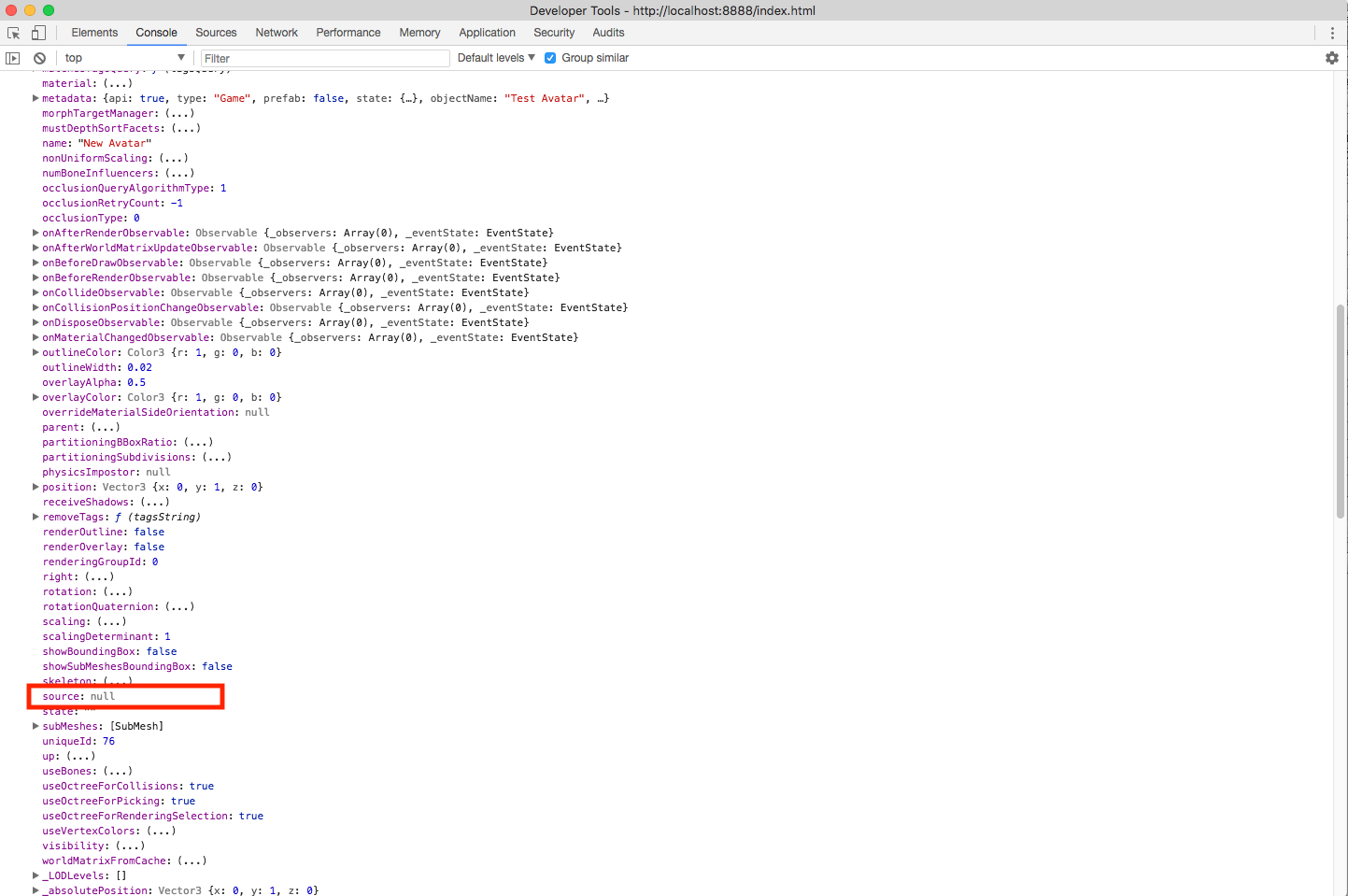Expand the overlayColor Color3 property
The height and width of the screenshot is (896, 1348).
(x=35, y=397)
